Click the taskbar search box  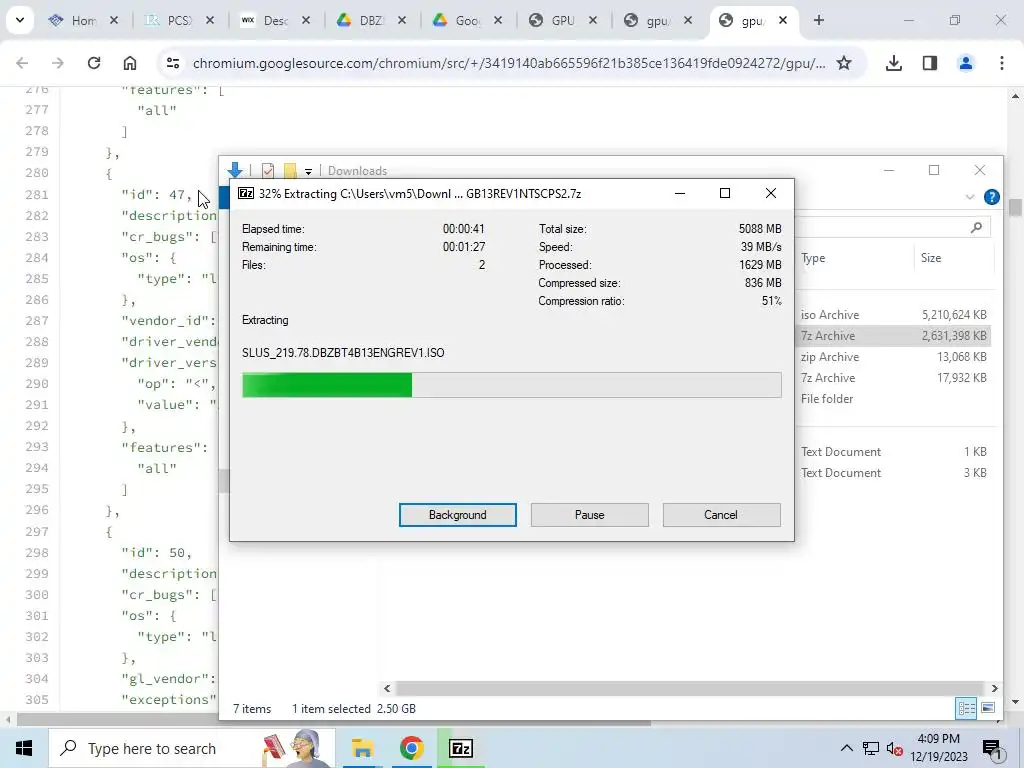coord(192,748)
